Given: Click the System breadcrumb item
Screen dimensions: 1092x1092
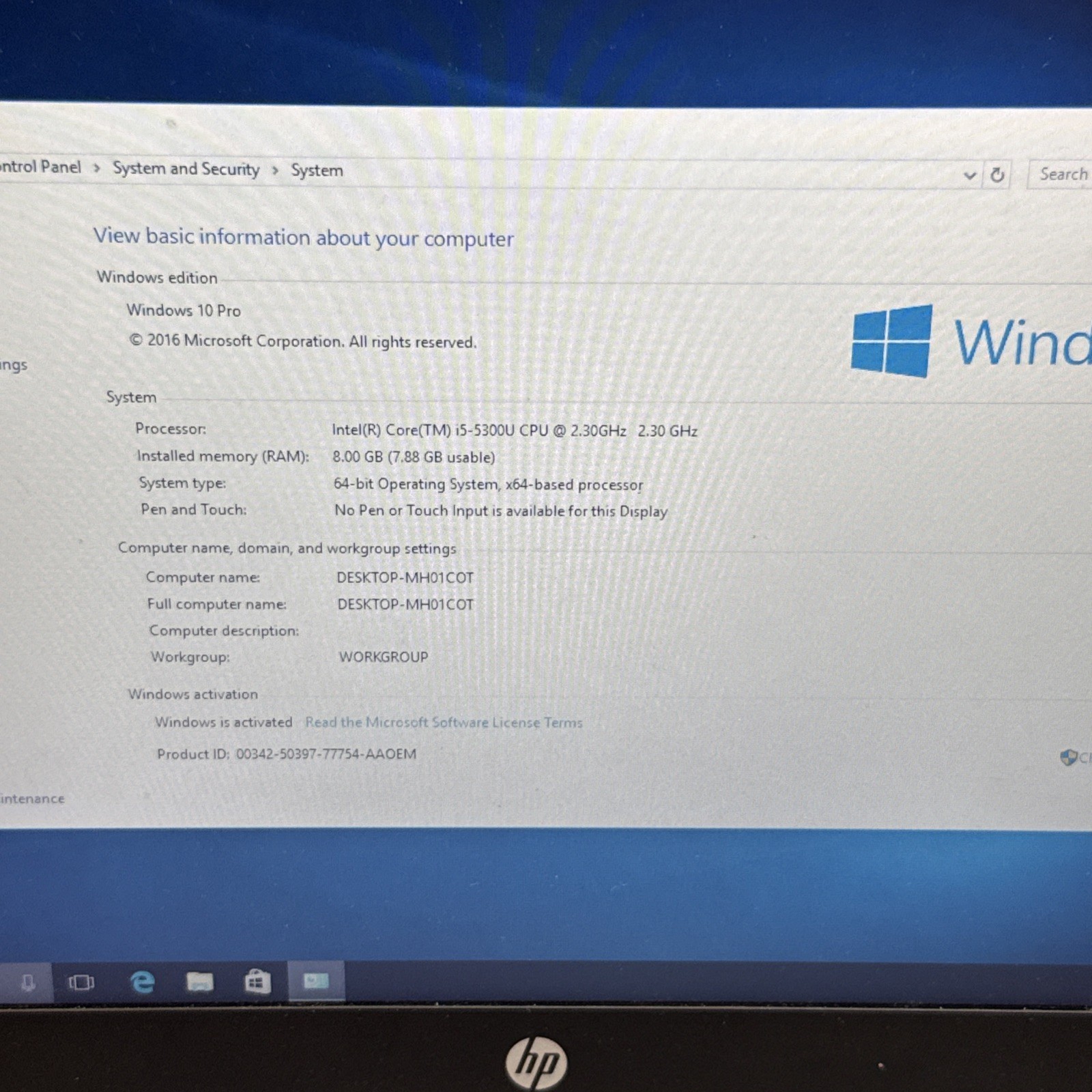Looking at the screenshot, I should (317, 170).
